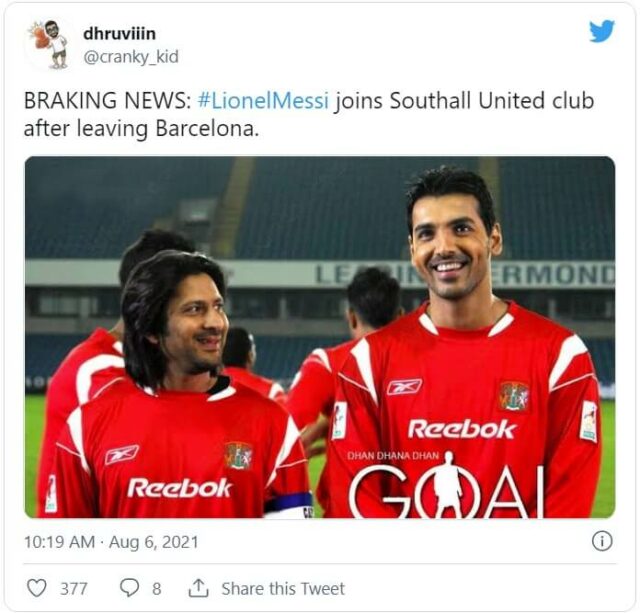Click the Share this Tweet text
640x613 pixels.
(283, 589)
